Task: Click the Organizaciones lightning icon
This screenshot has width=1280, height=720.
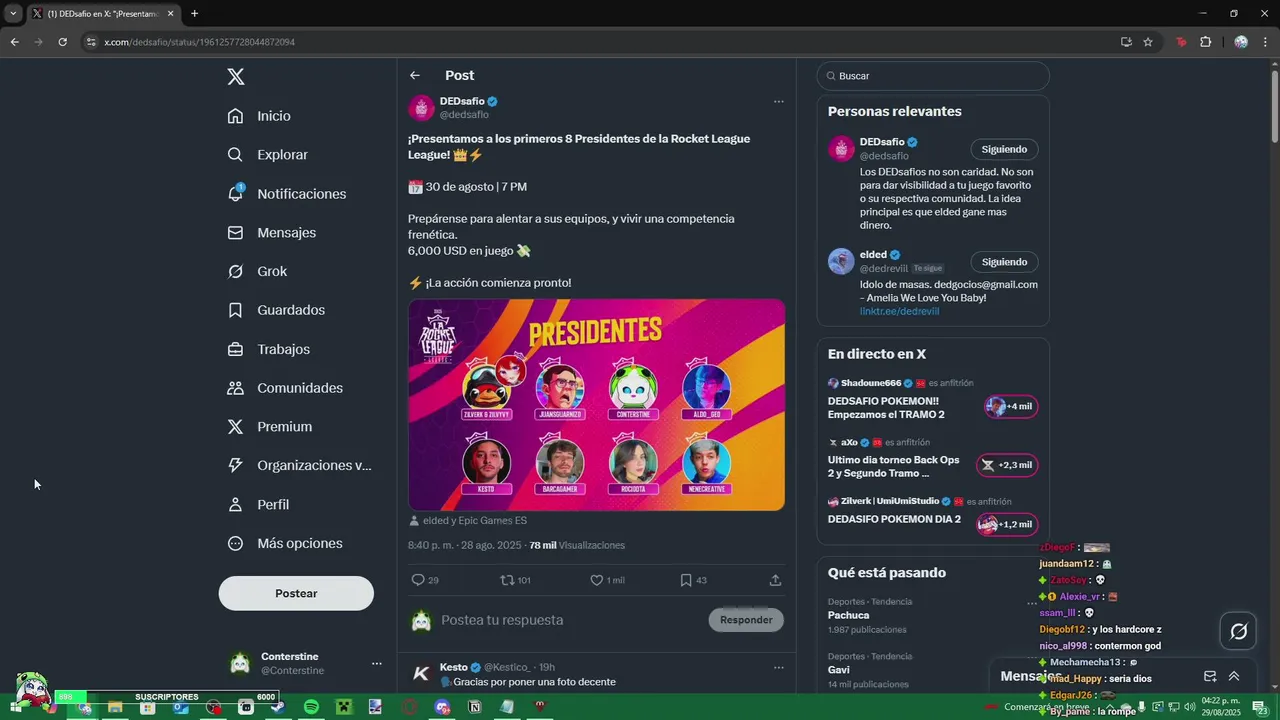Action: pyautogui.click(x=235, y=465)
